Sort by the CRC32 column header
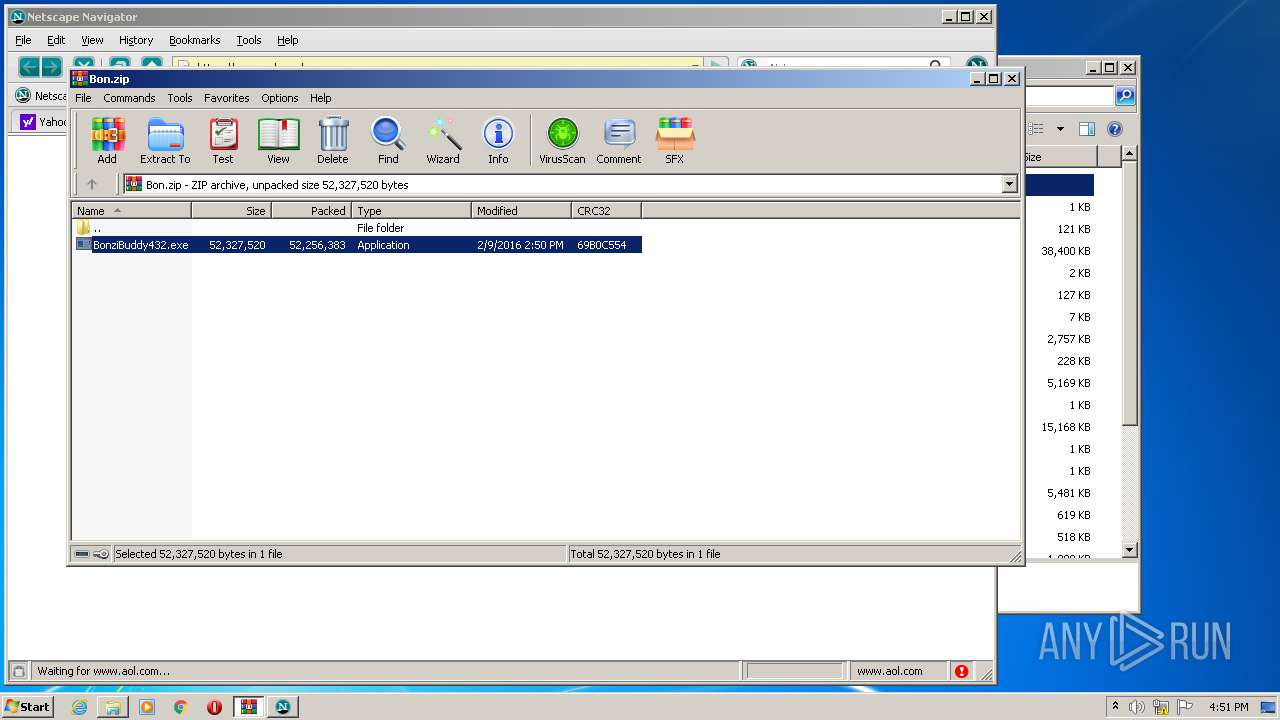Viewport: 1280px width, 720px height. click(x=606, y=210)
